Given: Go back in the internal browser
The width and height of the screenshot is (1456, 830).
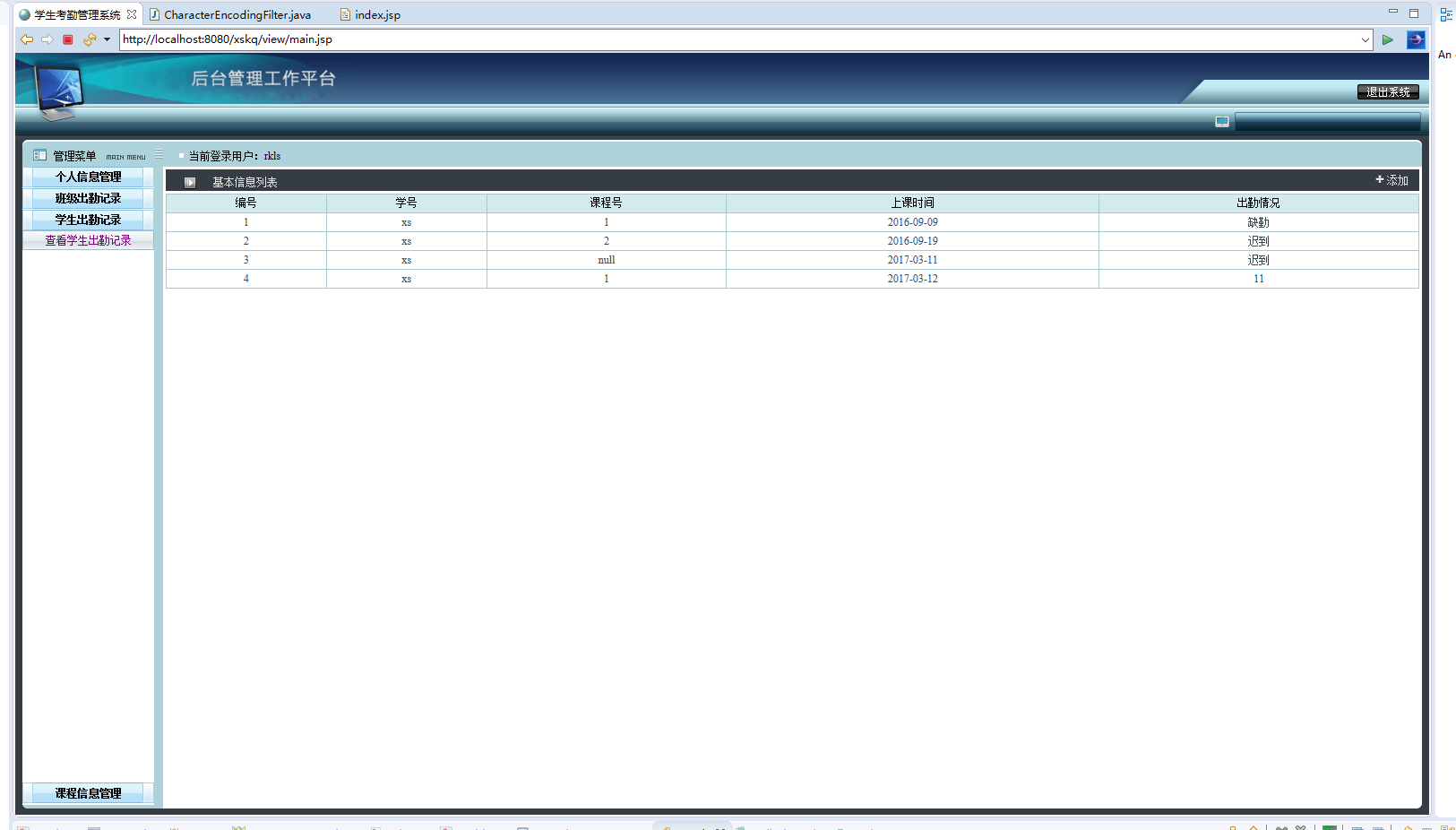Looking at the screenshot, I should [27, 39].
